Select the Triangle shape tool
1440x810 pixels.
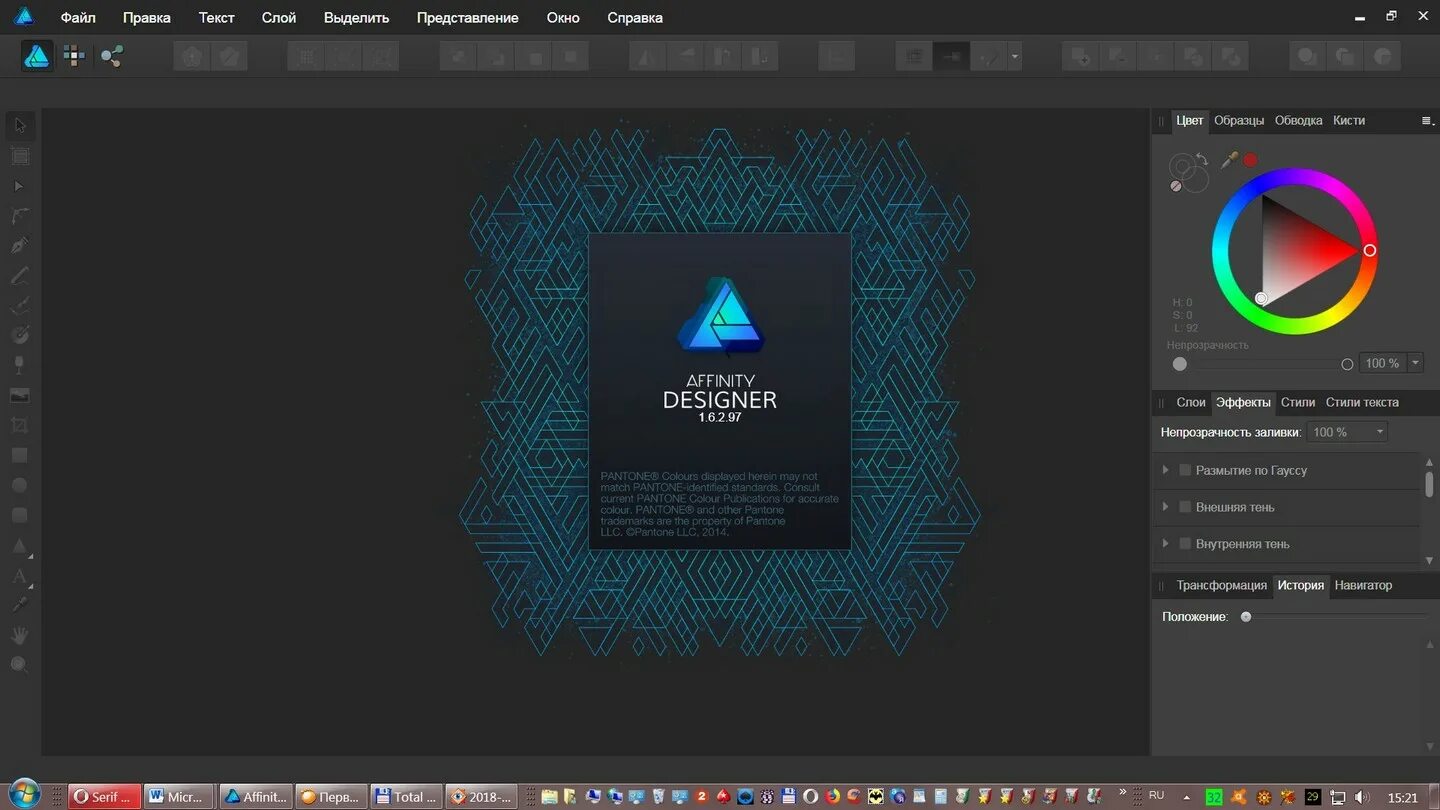[x=19, y=545]
